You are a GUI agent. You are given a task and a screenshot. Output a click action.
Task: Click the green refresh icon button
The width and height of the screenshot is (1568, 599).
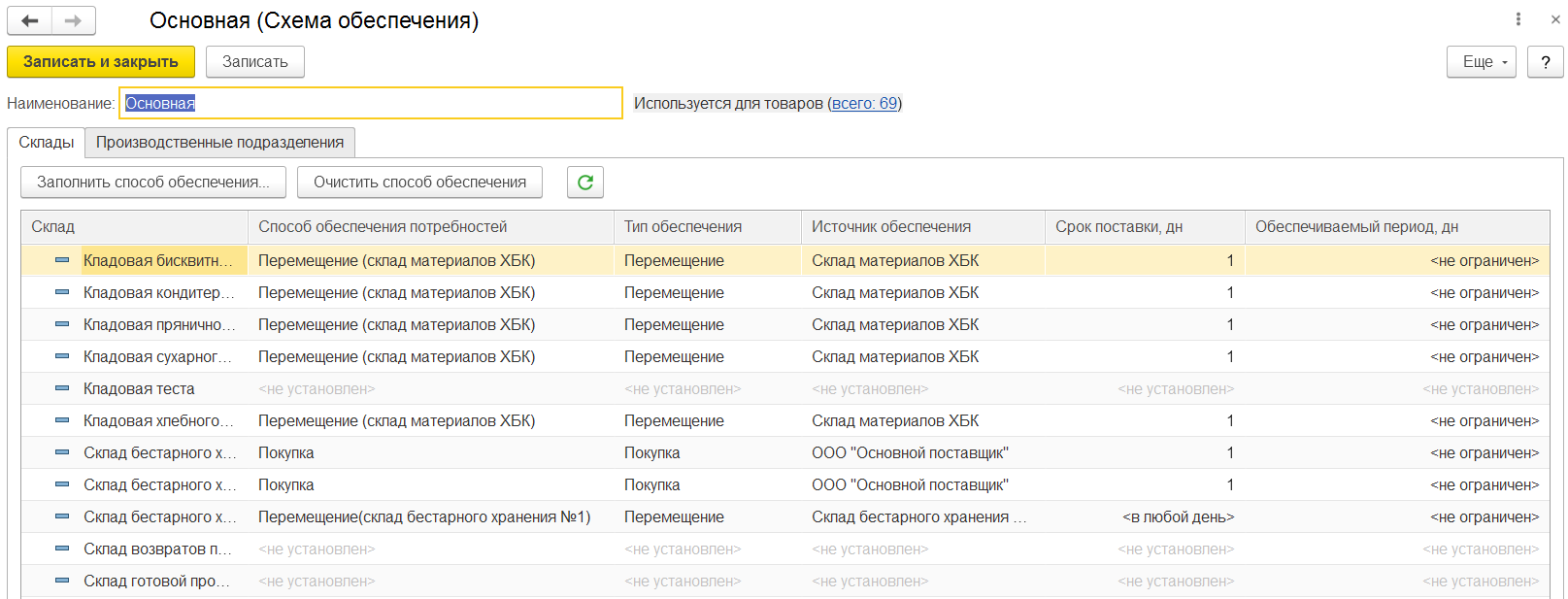[x=585, y=182]
